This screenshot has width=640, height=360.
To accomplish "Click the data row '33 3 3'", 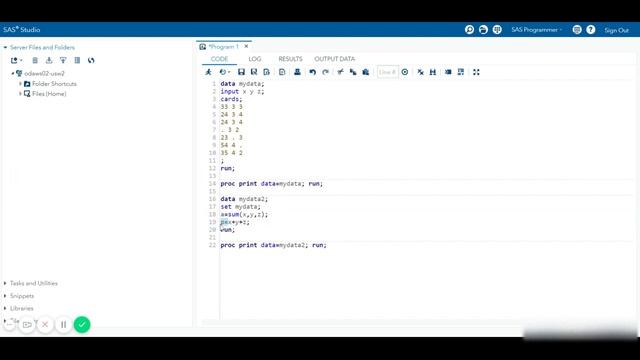I will point(231,107).
